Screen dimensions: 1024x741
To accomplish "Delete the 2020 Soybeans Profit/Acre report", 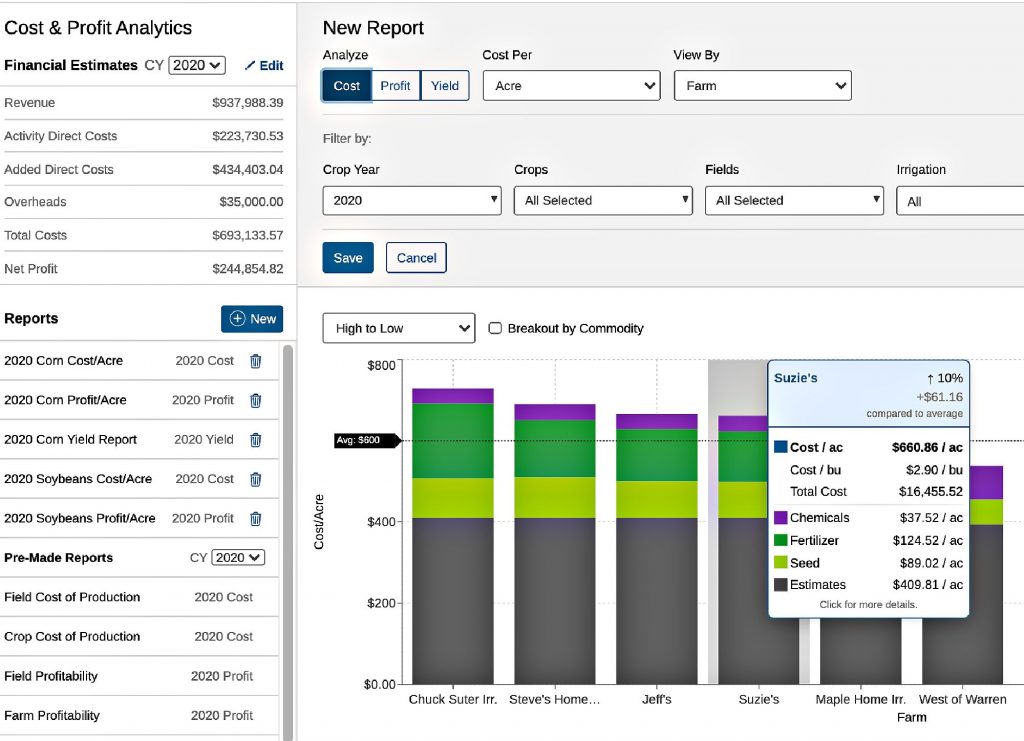I will click(x=255, y=518).
